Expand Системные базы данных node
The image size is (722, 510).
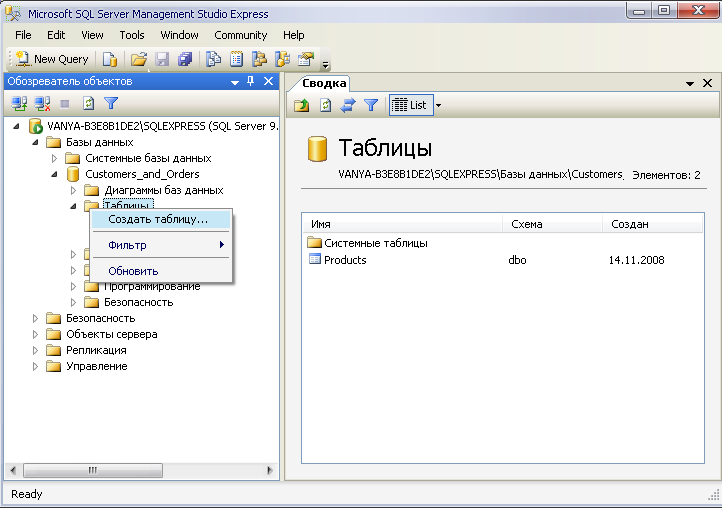(54, 158)
